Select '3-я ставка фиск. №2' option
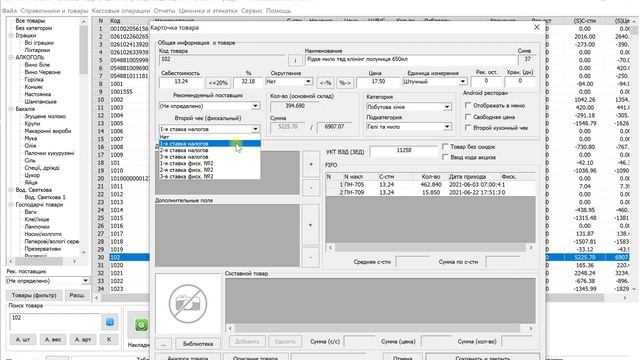The height and width of the screenshot is (360, 640). click(x=209, y=176)
